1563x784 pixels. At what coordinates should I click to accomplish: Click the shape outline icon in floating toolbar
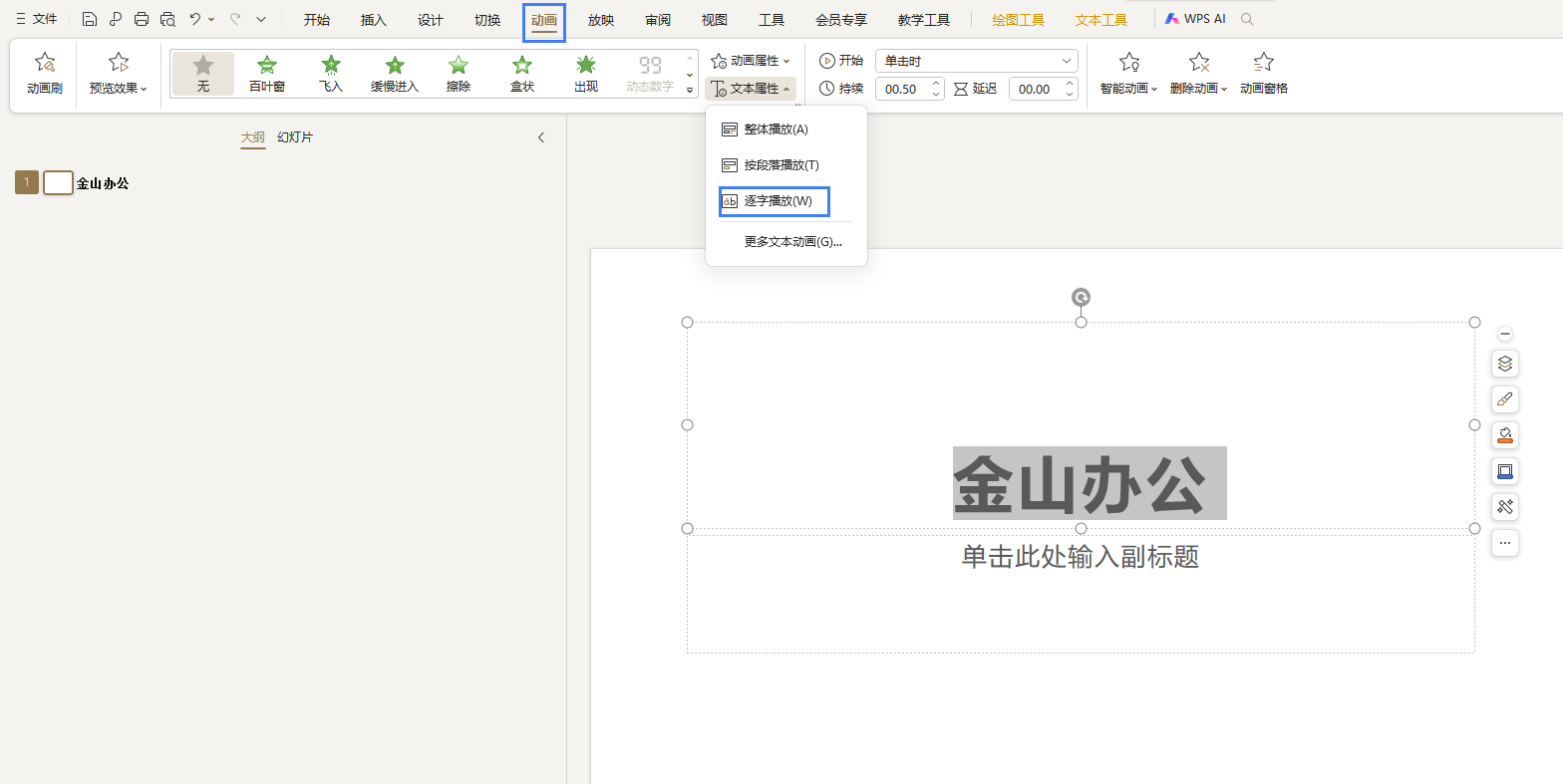tap(1505, 471)
